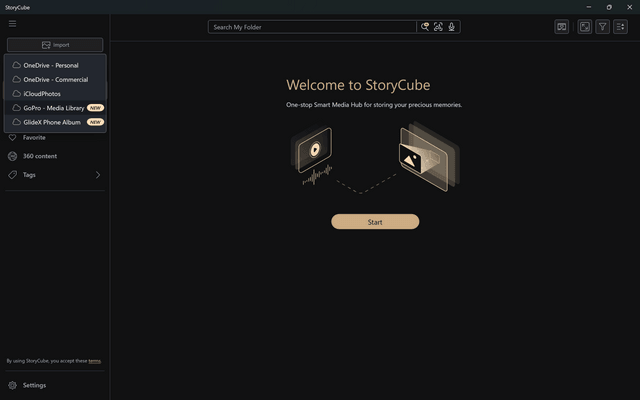This screenshot has height=400, width=640.
Task: Select GoPro - Media Library entry
Action: coord(55,108)
